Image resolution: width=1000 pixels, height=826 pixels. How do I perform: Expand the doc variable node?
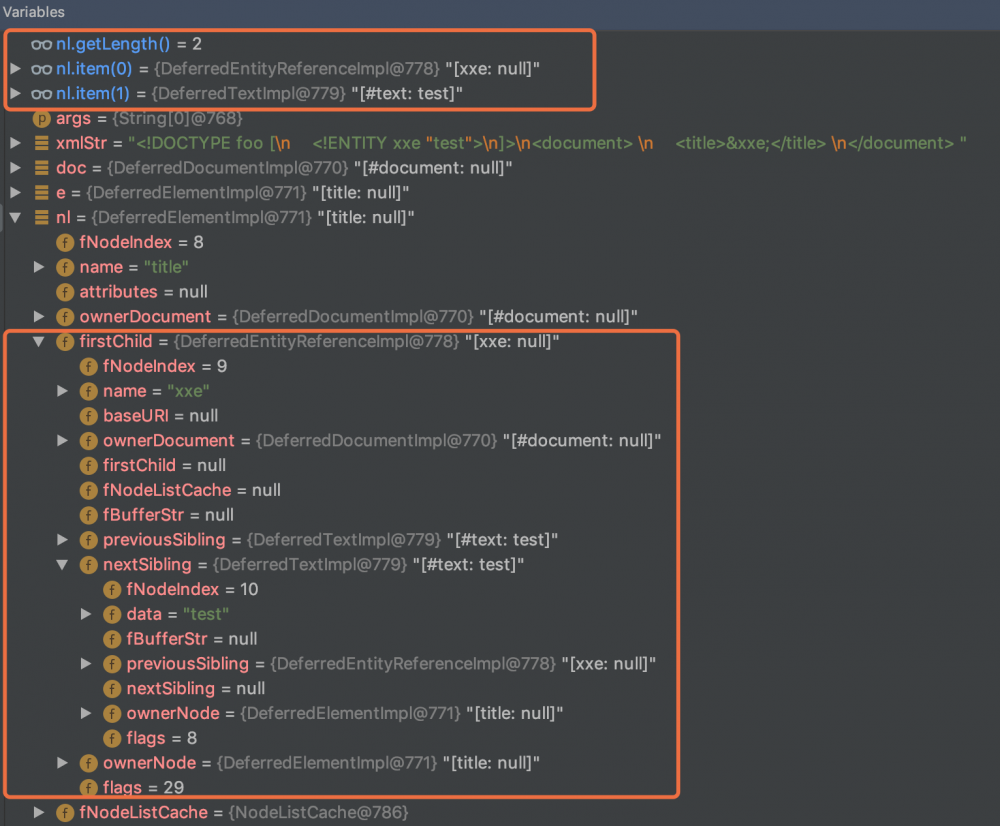click(x=16, y=168)
